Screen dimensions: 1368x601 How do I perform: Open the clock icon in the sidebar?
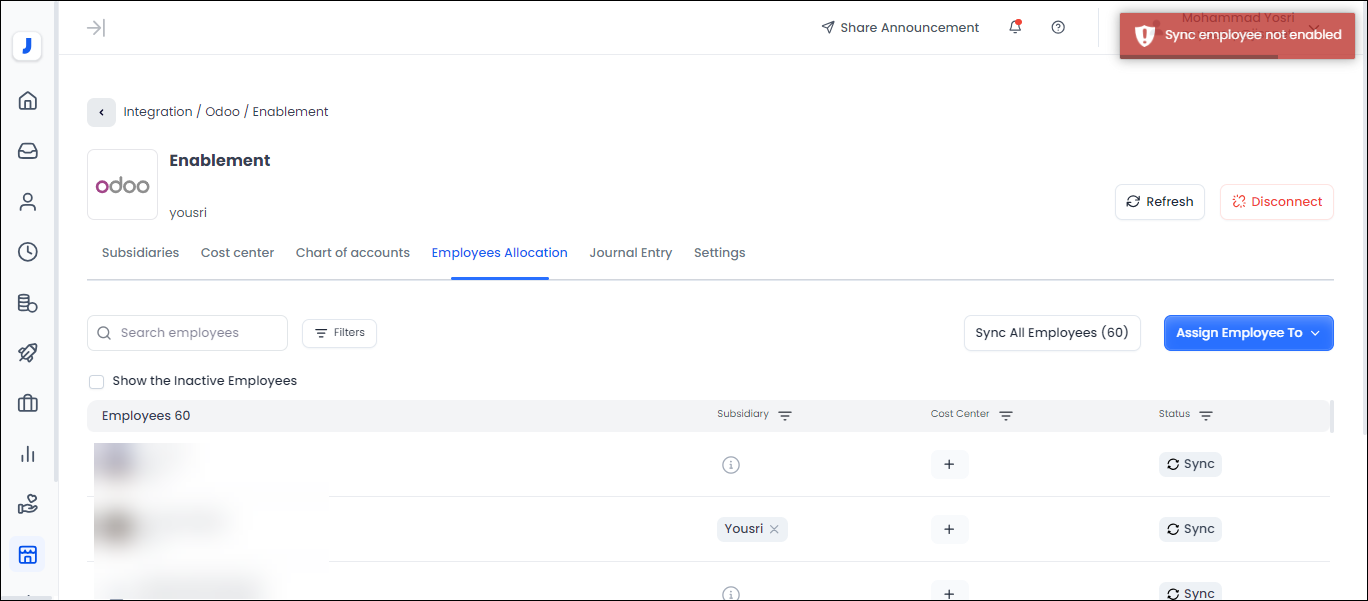28,252
